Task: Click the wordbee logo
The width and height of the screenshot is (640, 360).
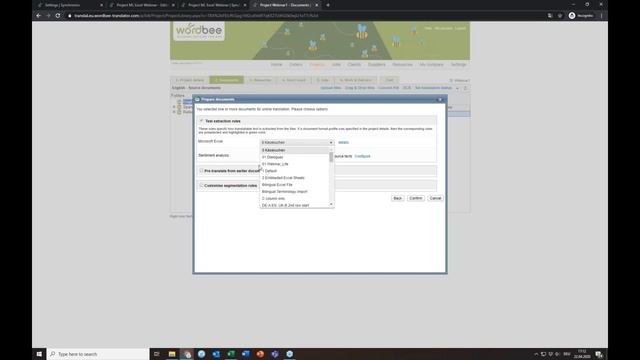Action: (199, 31)
